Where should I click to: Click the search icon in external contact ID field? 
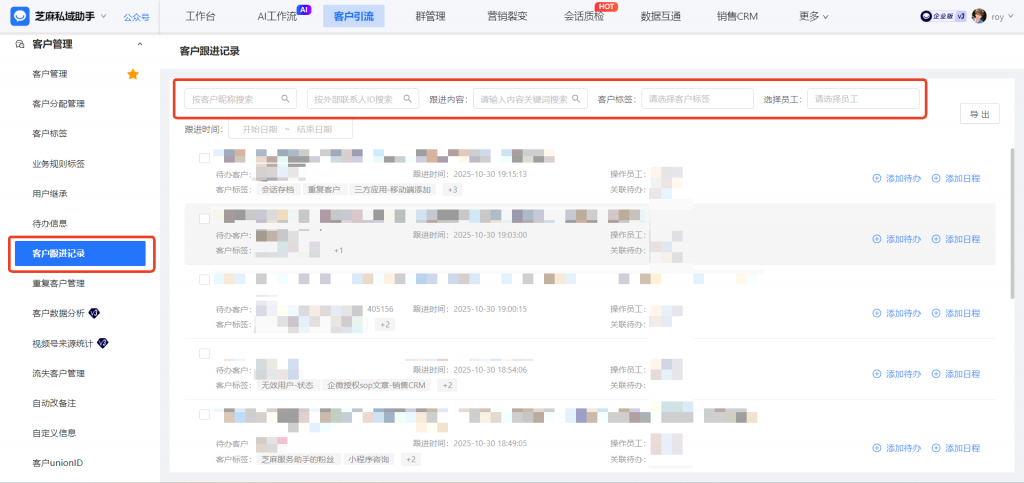click(408, 99)
